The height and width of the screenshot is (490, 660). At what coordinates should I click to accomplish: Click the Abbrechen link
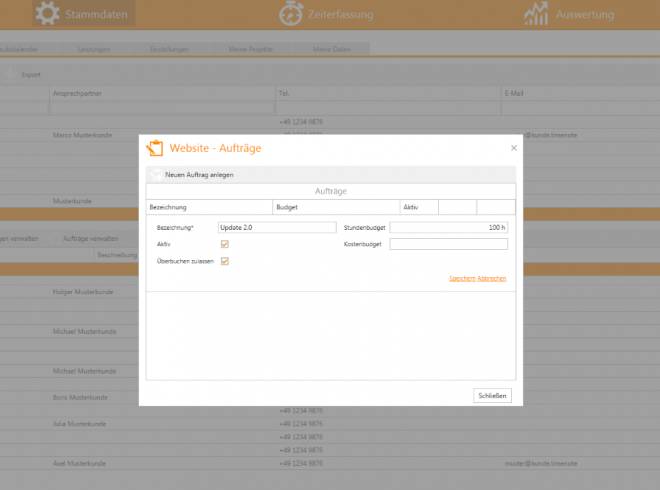coord(492,278)
